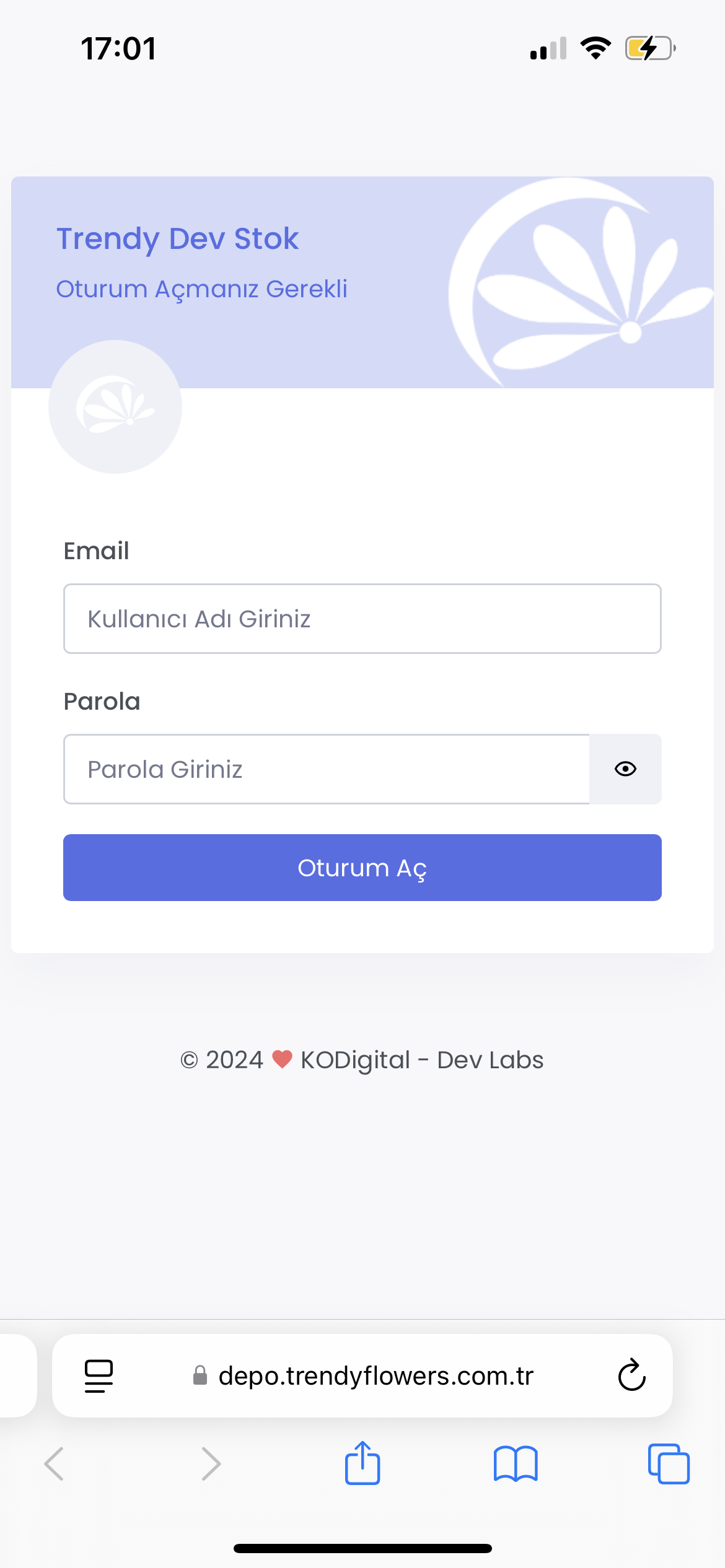Image resolution: width=725 pixels, height=1568 pixels.
Task: Tap the Wi-Fi status icon
Action: pos(595,48)
